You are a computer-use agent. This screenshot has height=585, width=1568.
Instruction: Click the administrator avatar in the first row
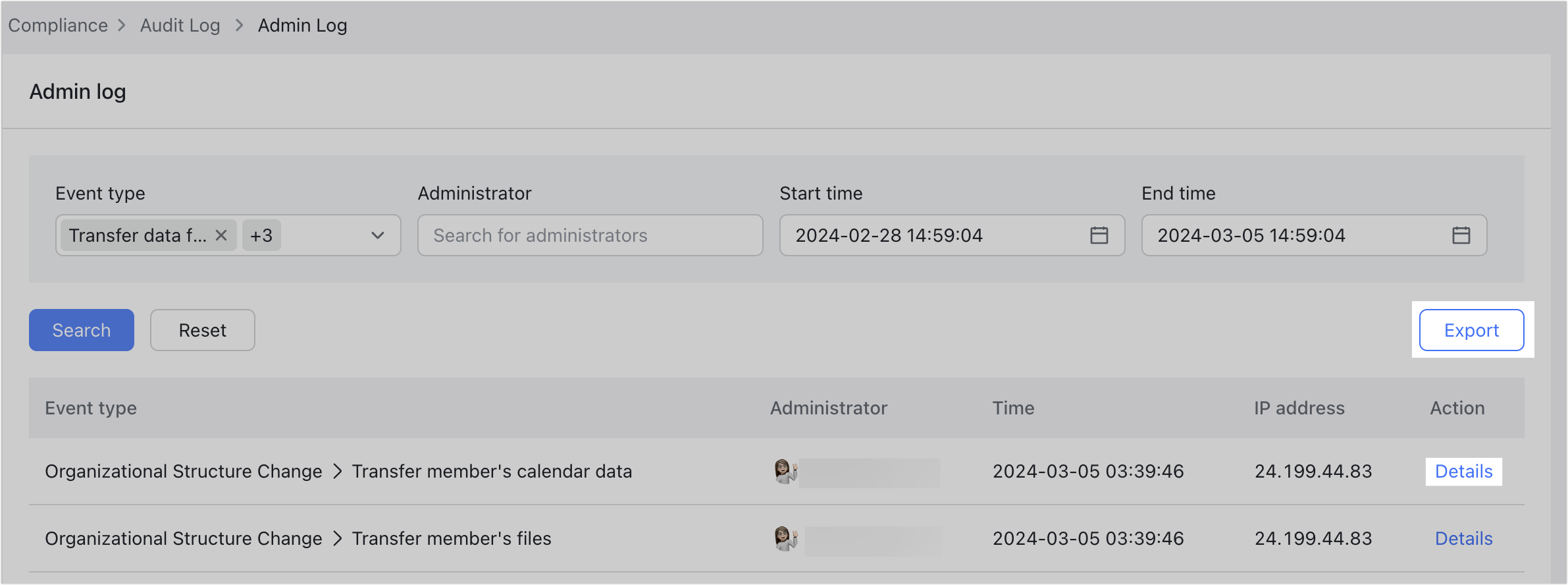783,471
